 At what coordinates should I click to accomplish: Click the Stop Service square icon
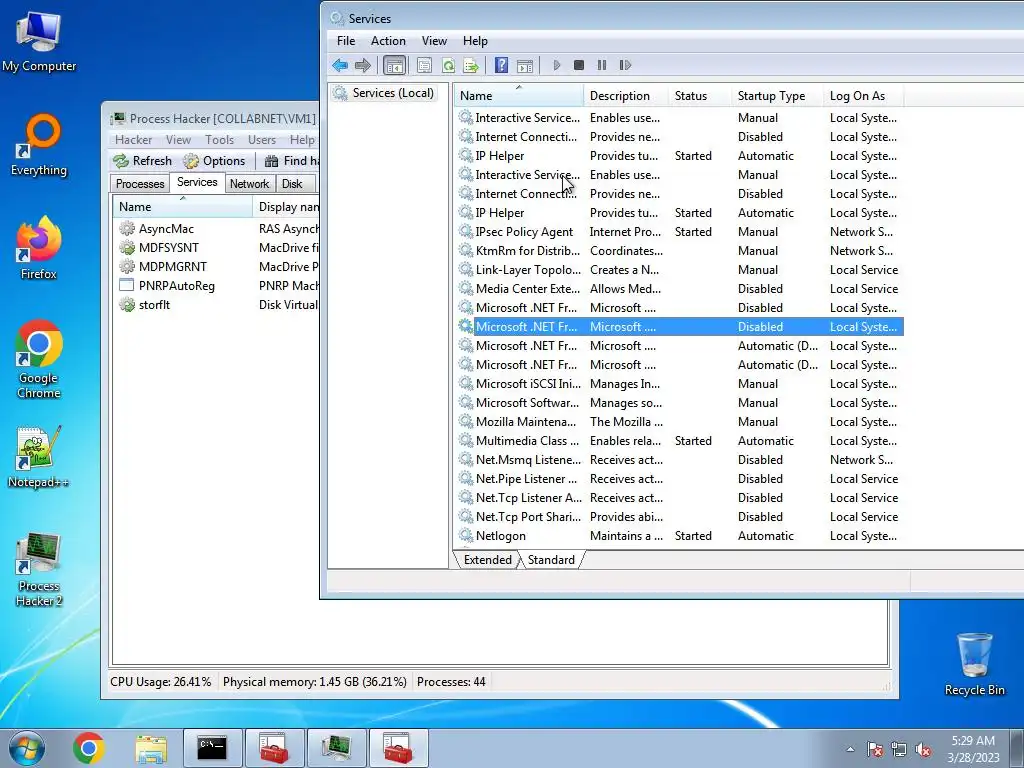(x=579, y=65)
